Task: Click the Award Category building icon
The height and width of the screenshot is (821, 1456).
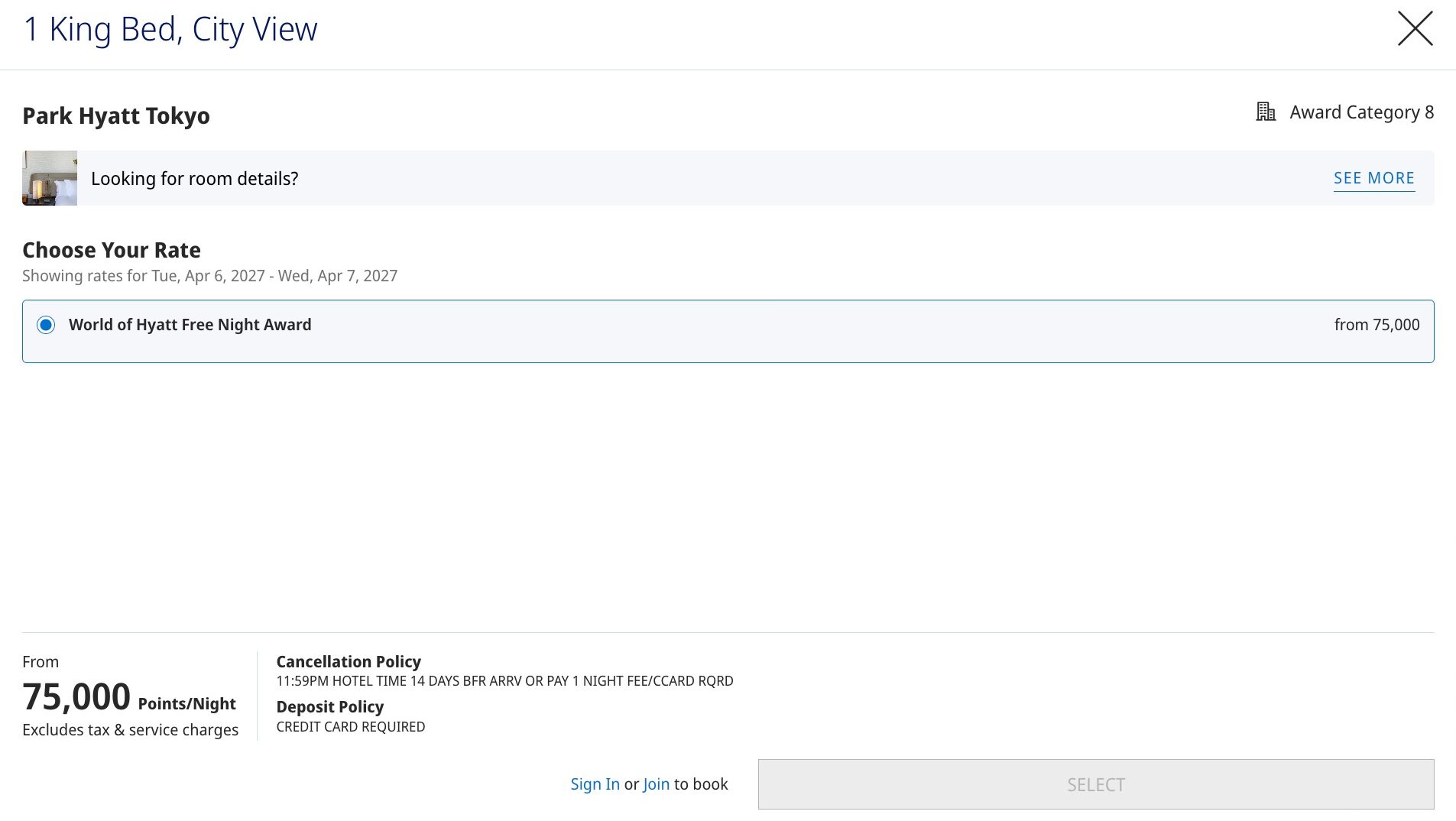Action: click(x=1266, y=112)
